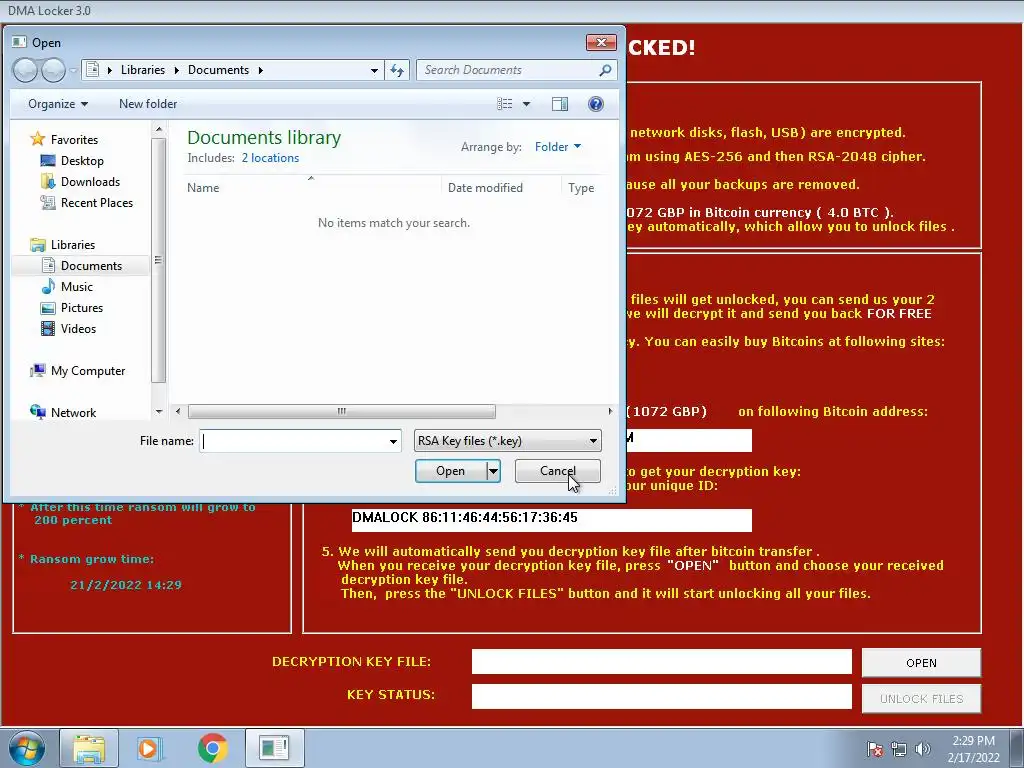
Task: Open File Explorer from taskbar
Action: [89, 748]
